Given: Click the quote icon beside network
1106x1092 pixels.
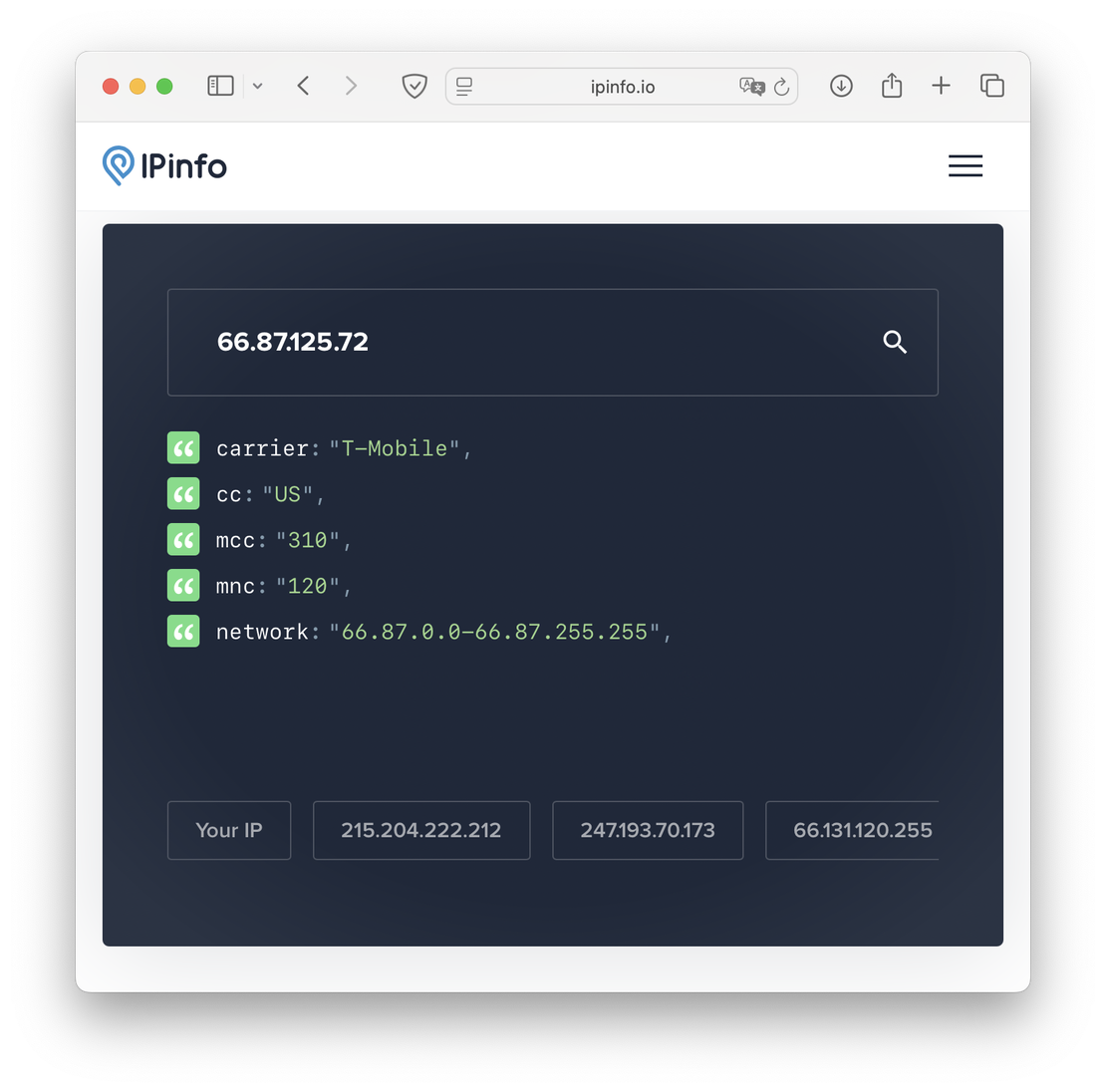Looking at the screenshot, I should pyautogui.click(x=183, y=632).
